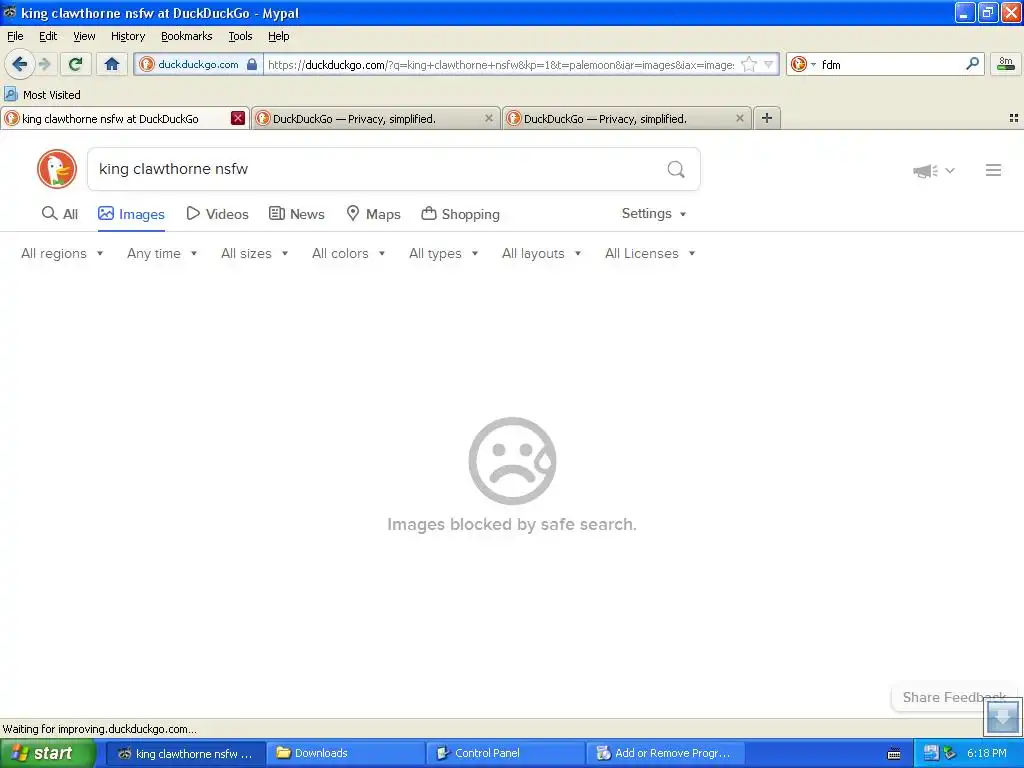Switch to Add or Remove Programs window
Viewport: 1024px width, 768px height.
(x=665, y=753)
